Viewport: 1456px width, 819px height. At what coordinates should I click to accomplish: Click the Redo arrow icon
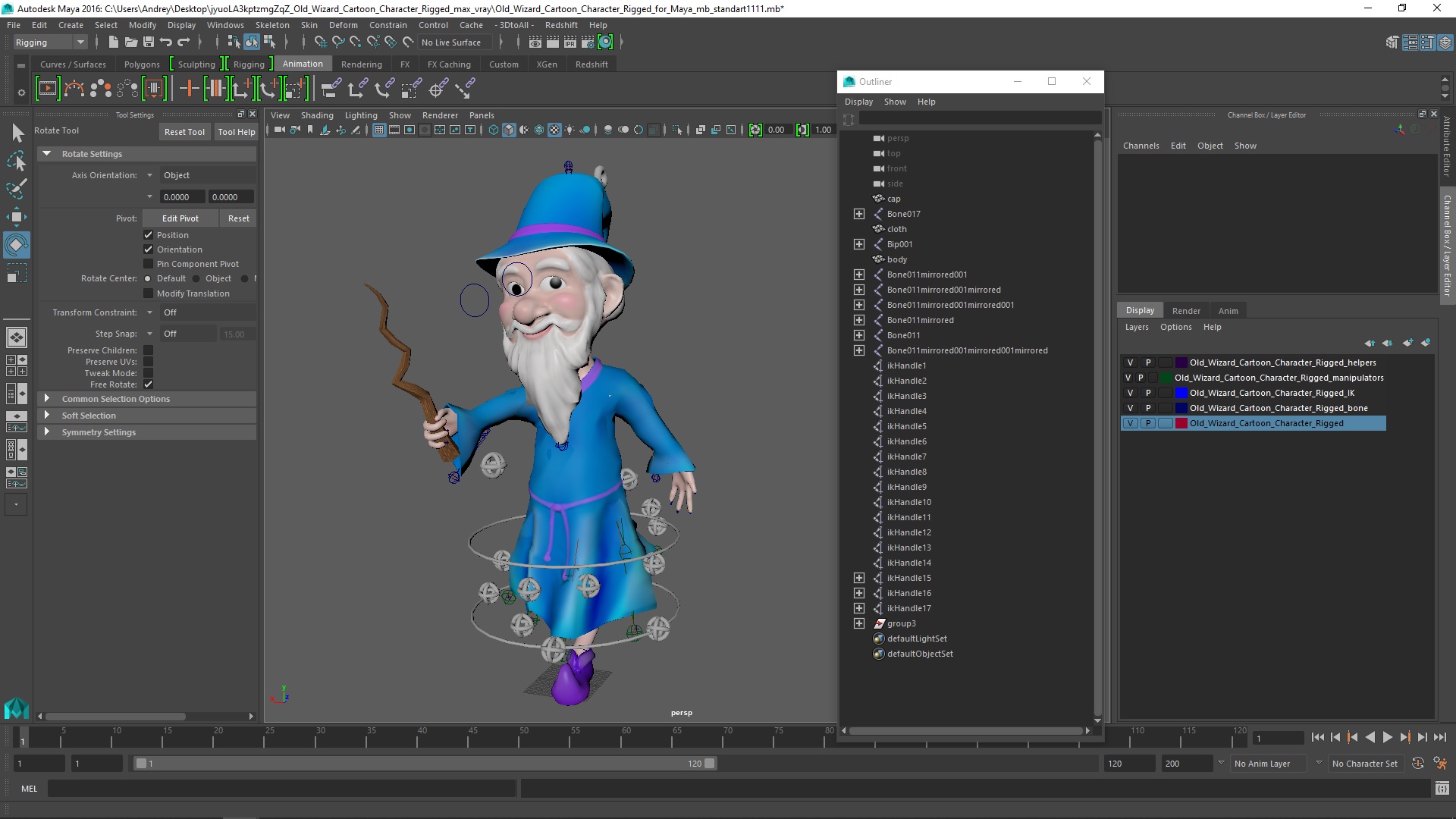click(x=184, y=42)
